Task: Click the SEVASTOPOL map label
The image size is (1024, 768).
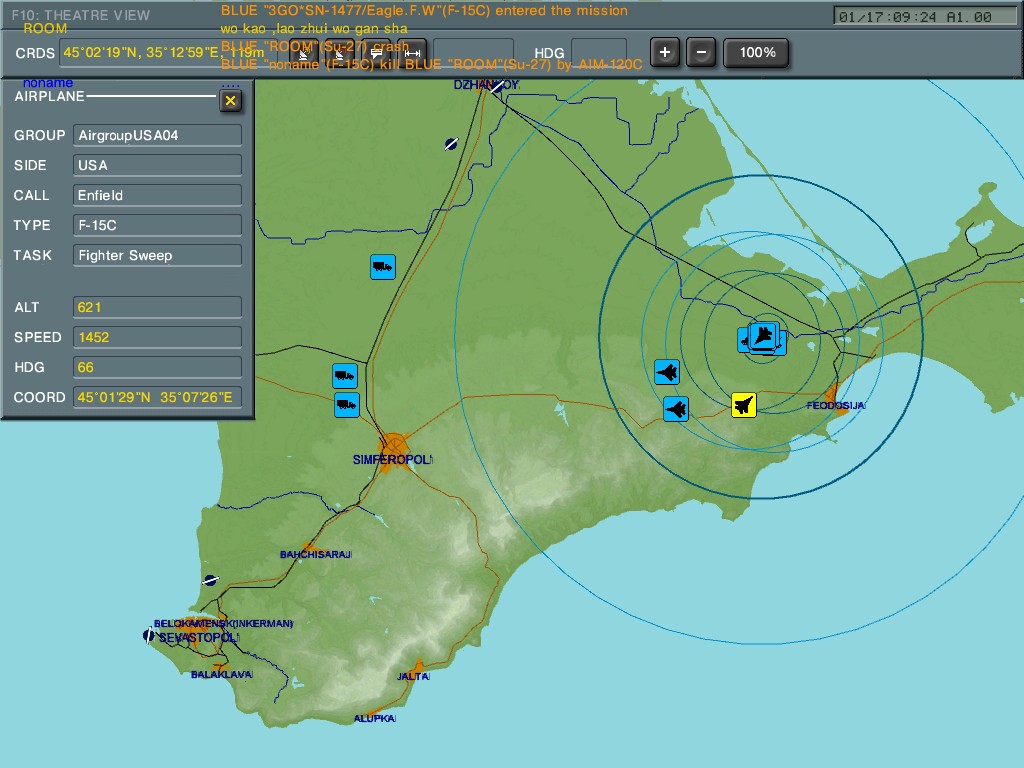Action: click(x=199, y=637)
